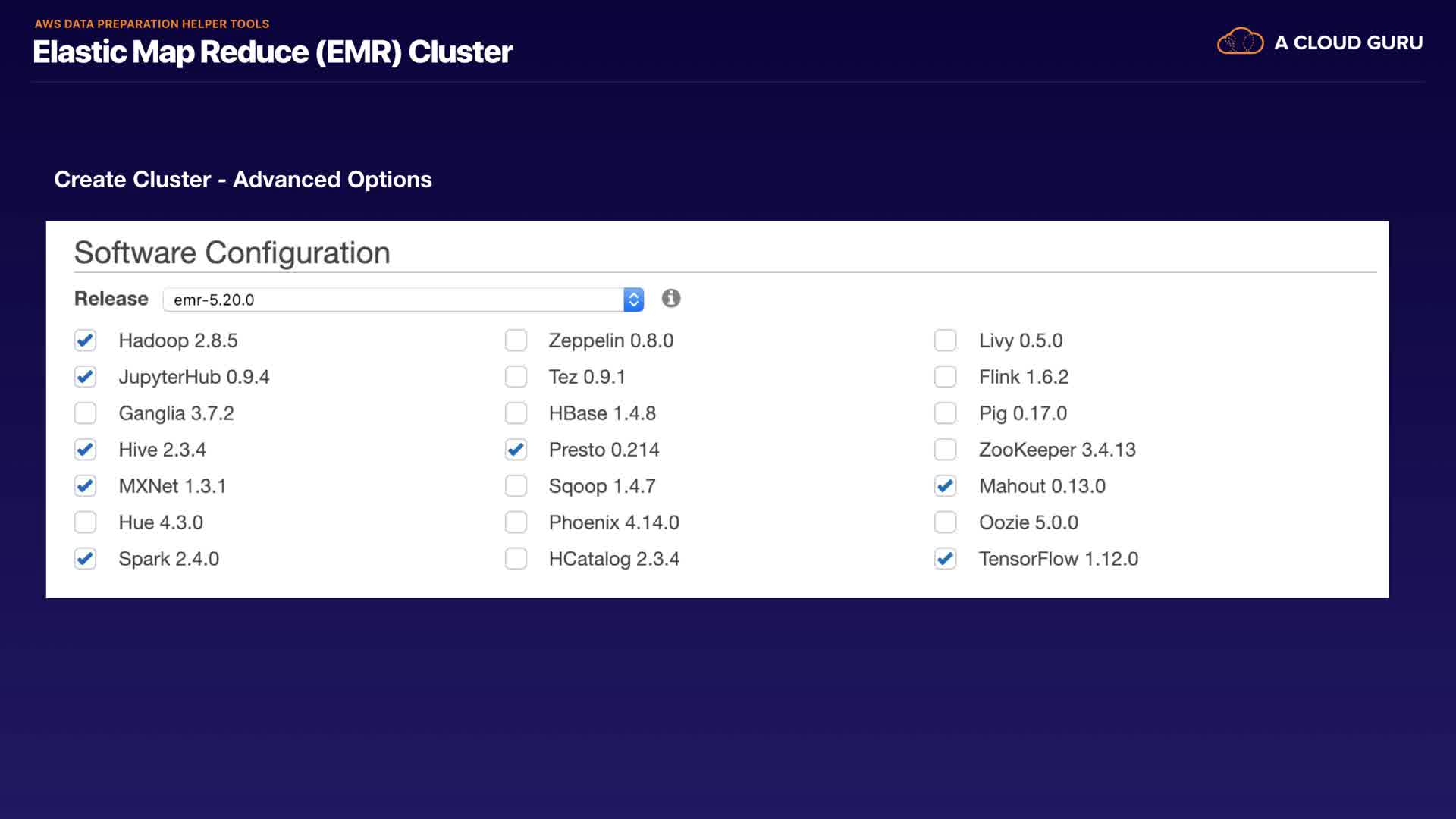Viewport: 1456px width, 819px height.
Task: Click the blue release dropdown stepper arrows
Action: coord(633,300)
